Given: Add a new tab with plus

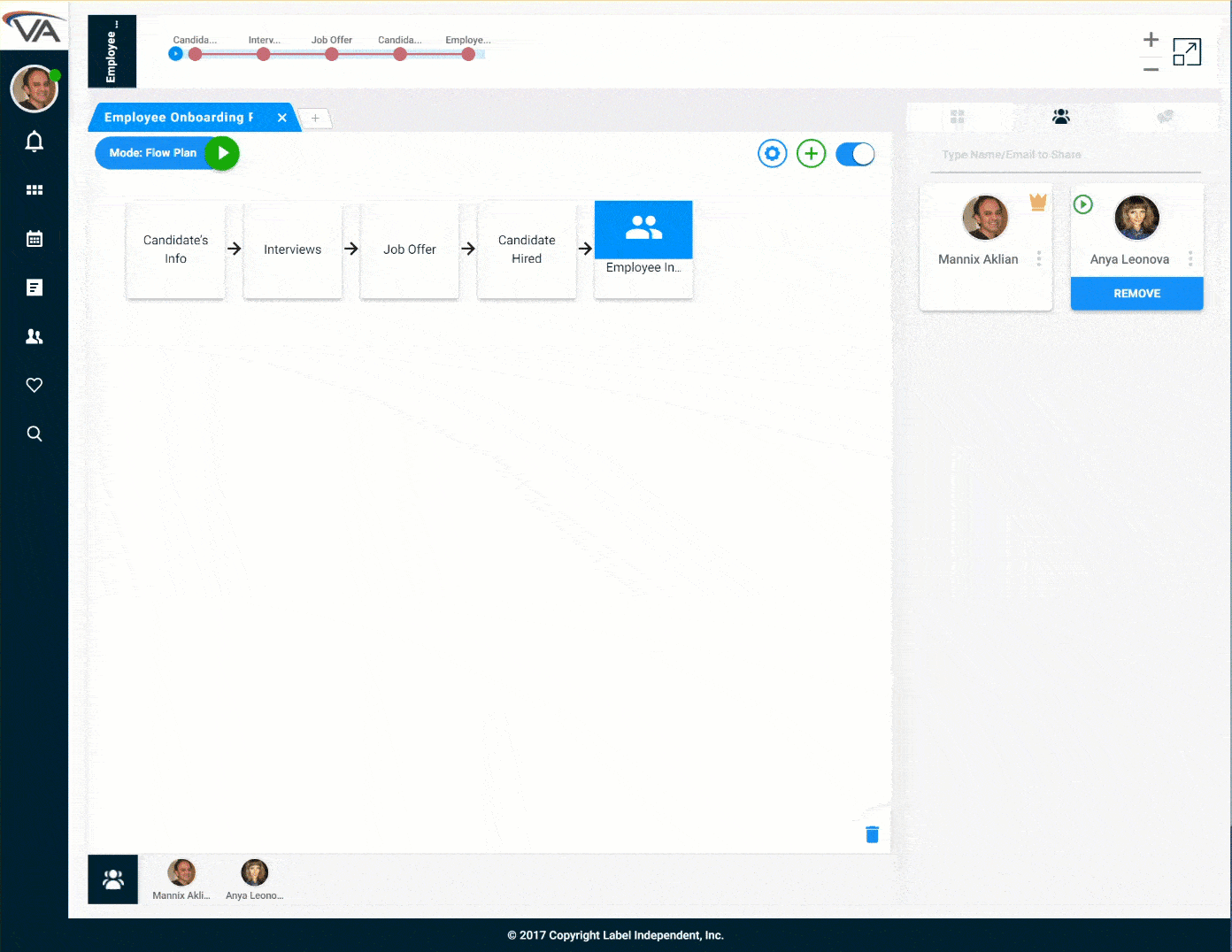Looking at the screenshot, I should tap(315, 118).
